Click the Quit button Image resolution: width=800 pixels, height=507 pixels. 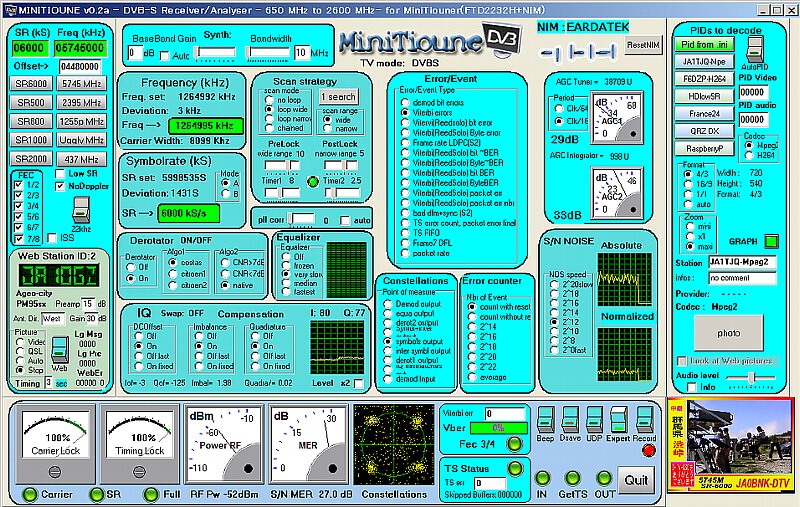click(636, 480)
